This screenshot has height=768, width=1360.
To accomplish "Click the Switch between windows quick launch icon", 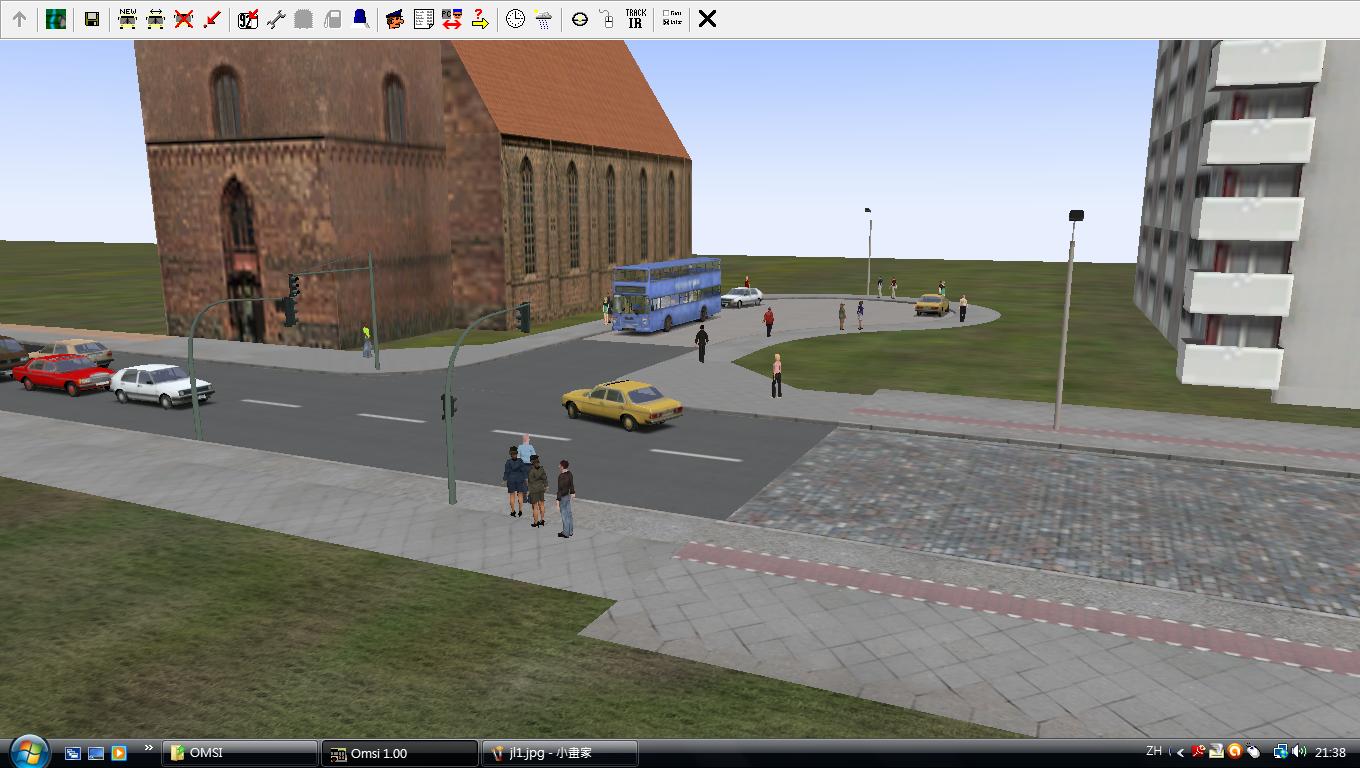I will click(x=73, y=753).
